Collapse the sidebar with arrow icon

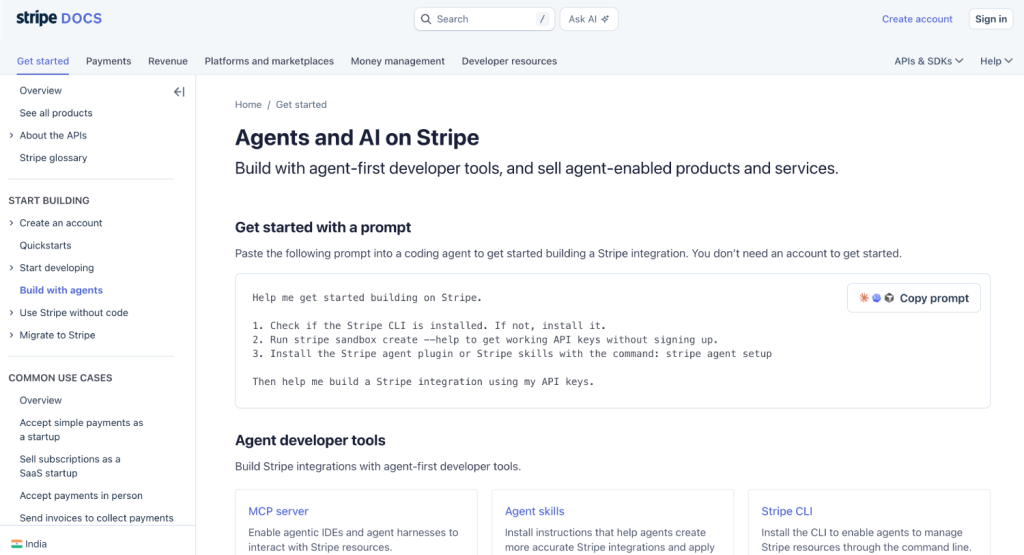tap(179, 92)
